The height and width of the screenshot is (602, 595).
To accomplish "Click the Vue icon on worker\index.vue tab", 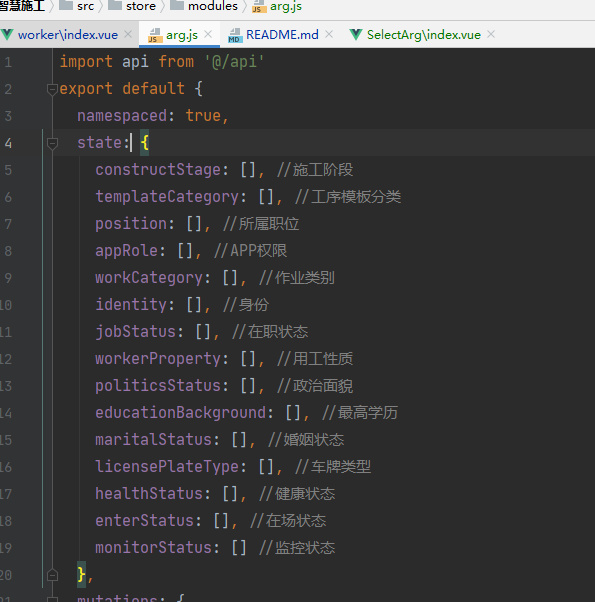I will (7, 35).
